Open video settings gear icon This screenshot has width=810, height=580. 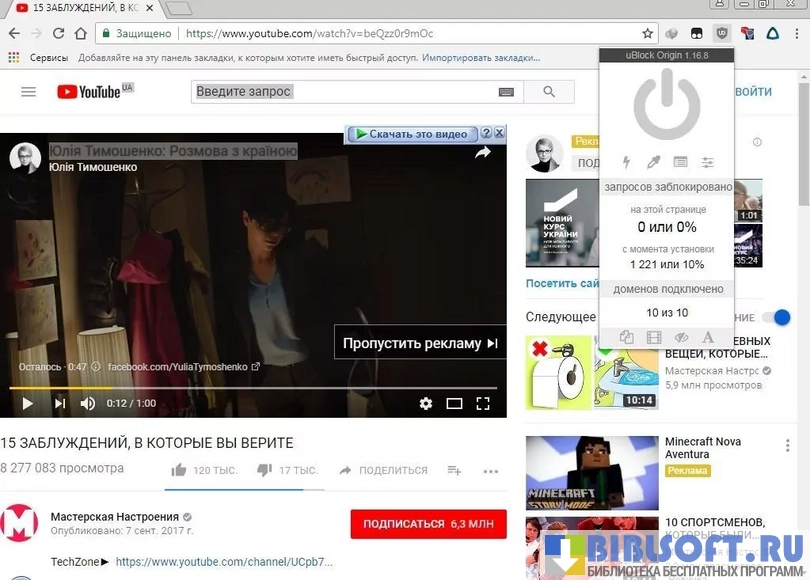426,403
